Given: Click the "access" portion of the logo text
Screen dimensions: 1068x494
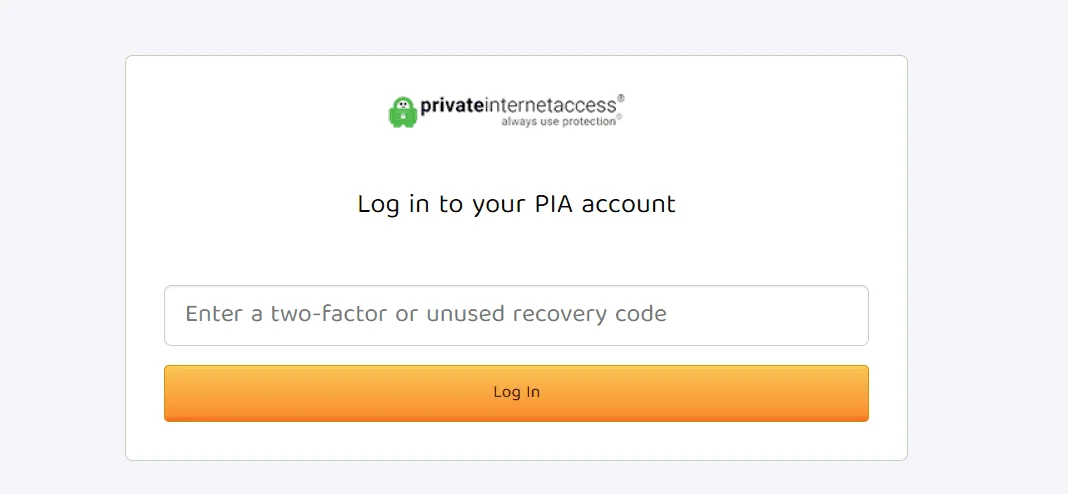Looking at the screenshot, I should point(584,106).
